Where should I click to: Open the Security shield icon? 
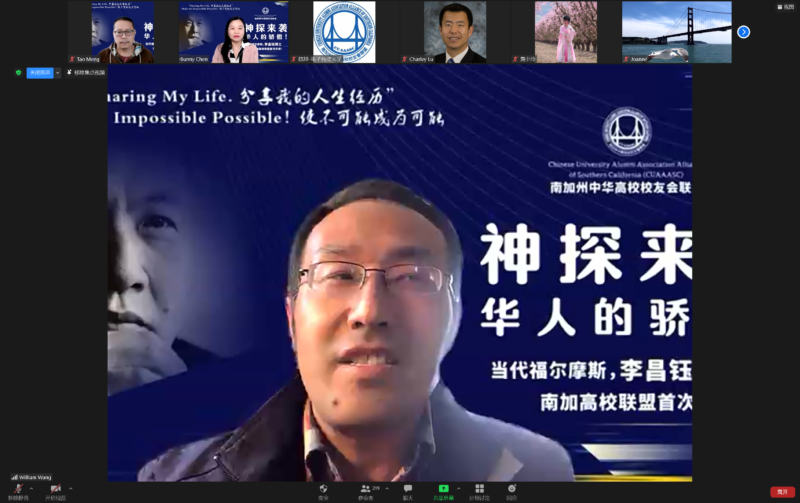tap(323, 490)
